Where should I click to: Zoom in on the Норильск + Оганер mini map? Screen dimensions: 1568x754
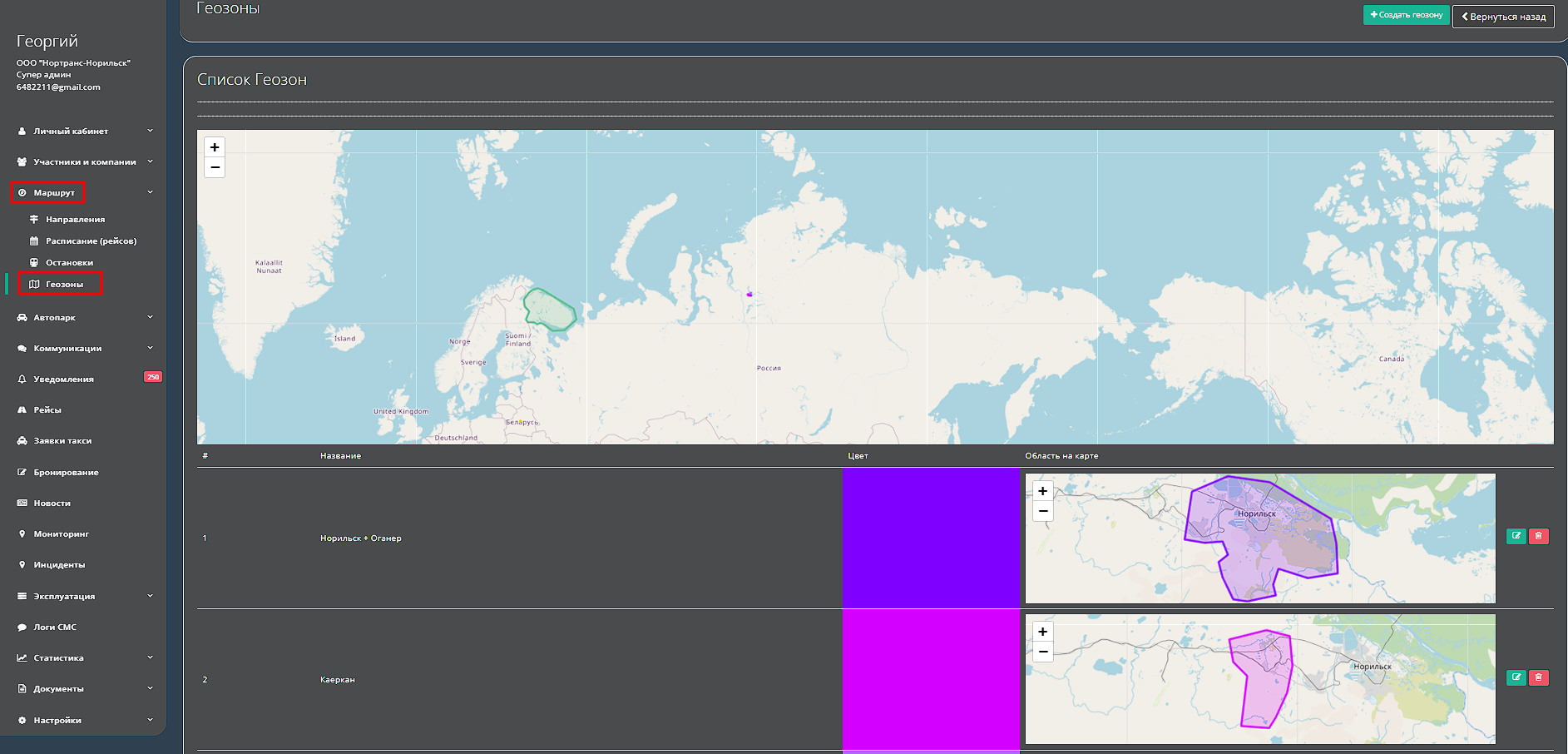pos(1042,491)
